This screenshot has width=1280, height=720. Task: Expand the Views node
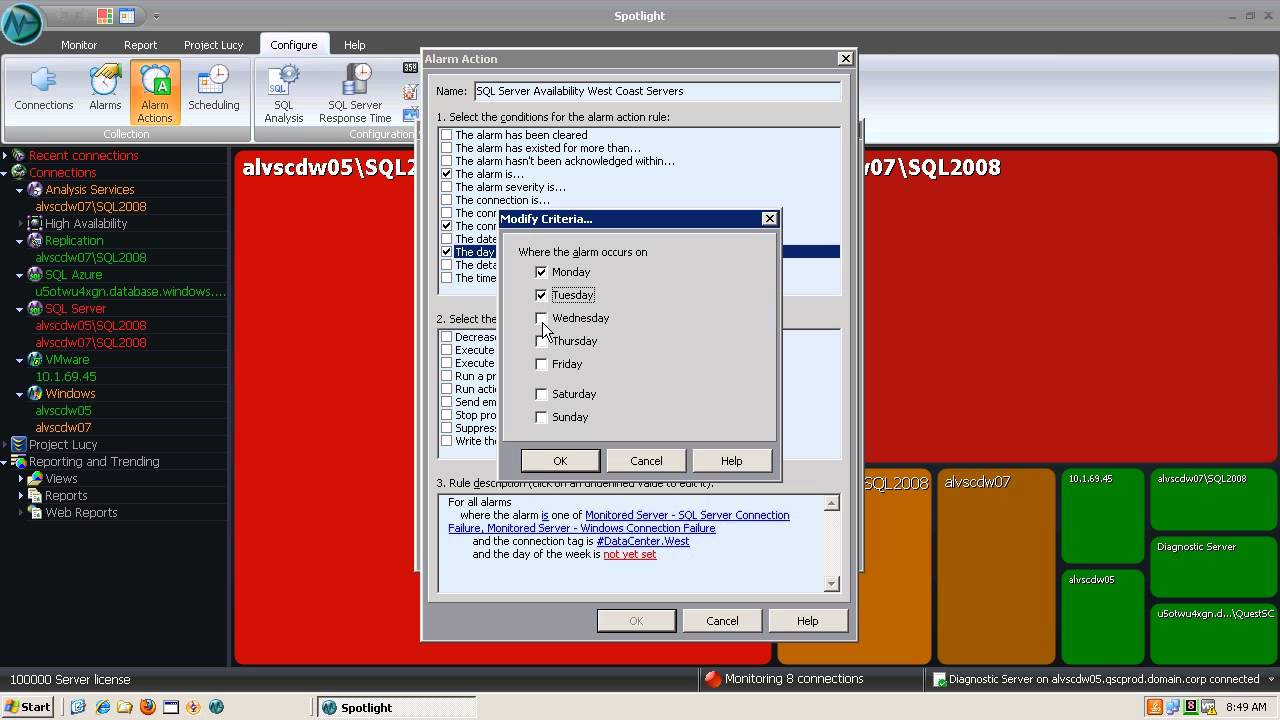coord(20,479)
